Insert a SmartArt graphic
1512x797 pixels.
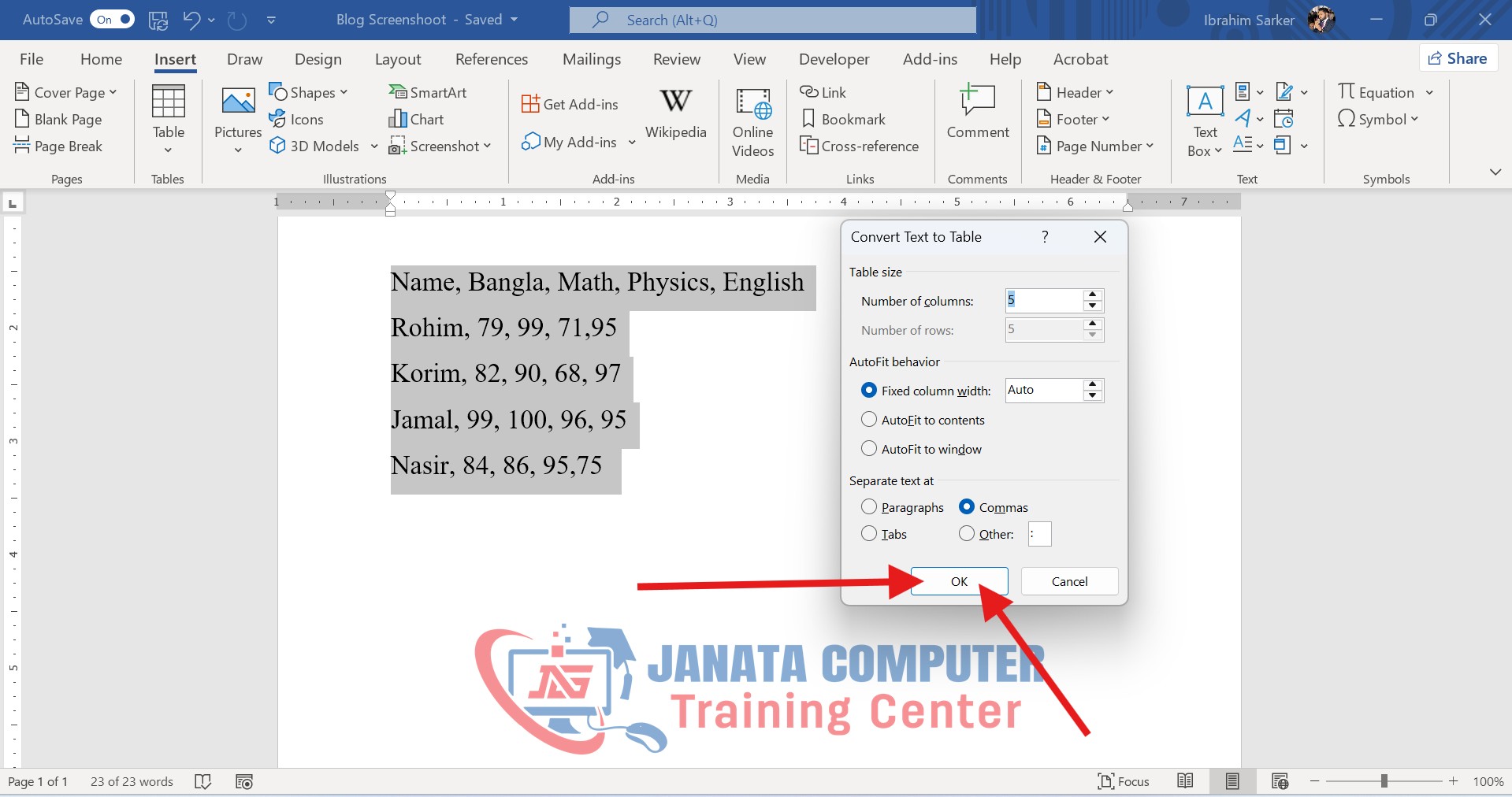[428, 92]
